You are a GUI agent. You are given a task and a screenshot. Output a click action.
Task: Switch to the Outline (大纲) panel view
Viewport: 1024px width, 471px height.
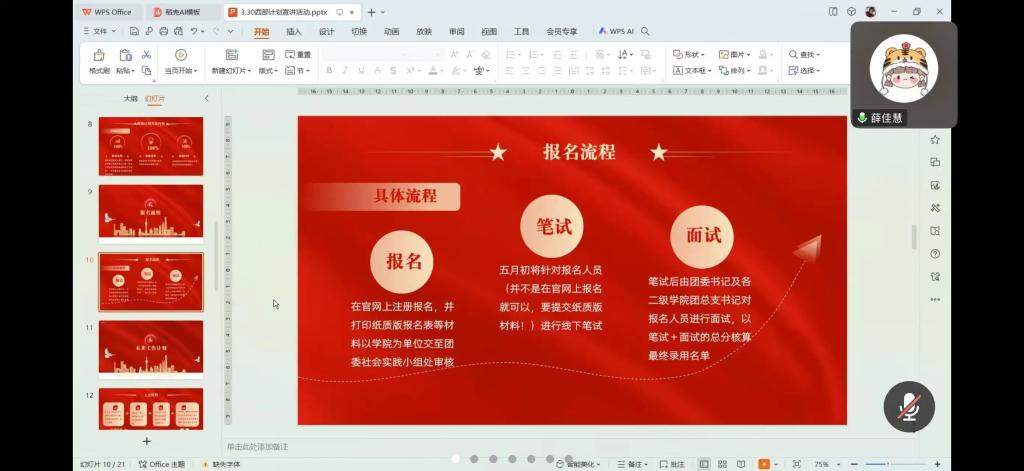coord(130,99)
